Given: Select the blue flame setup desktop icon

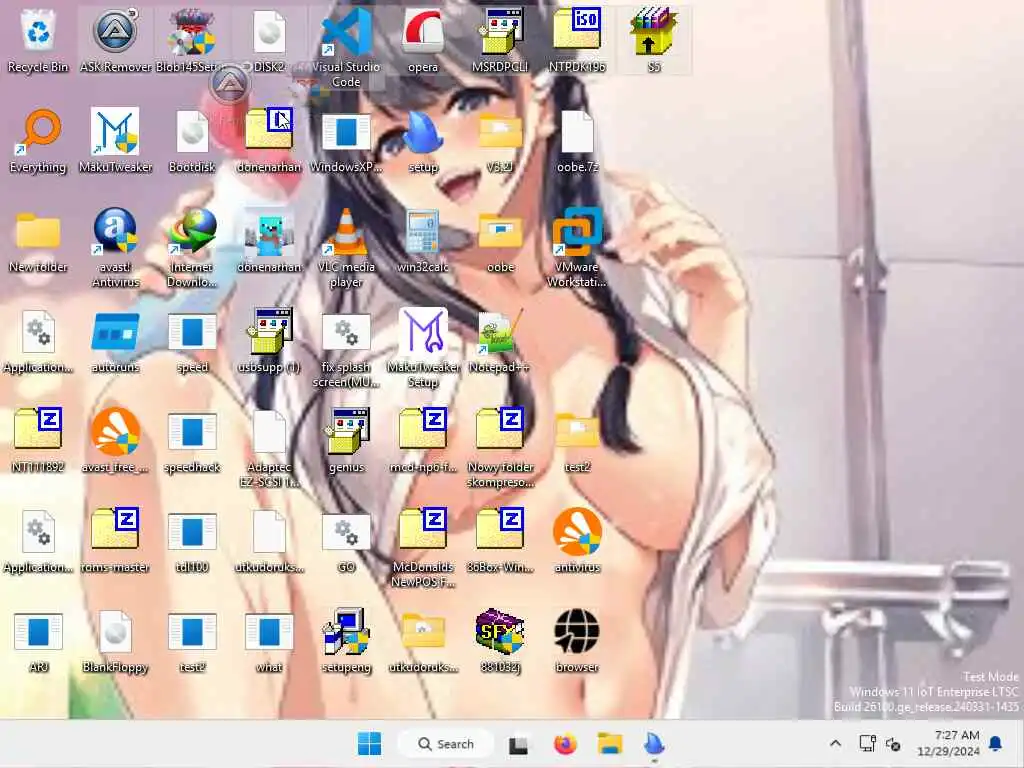Looking at the screenshot, I should (423, 141).
